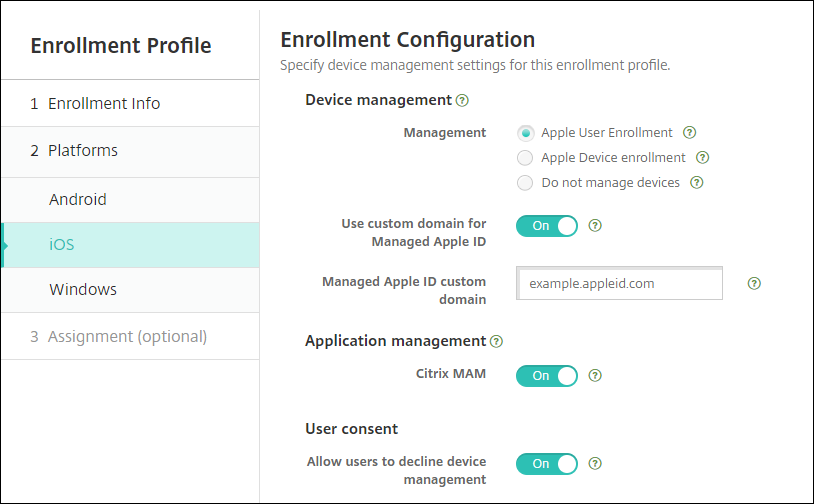Click help icon beside Apple Device enrollment

[x=702, y=157]
